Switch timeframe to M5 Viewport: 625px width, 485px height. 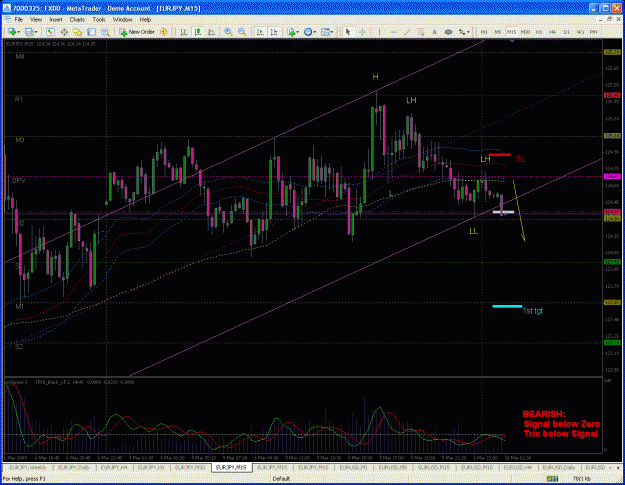[498, 32]
